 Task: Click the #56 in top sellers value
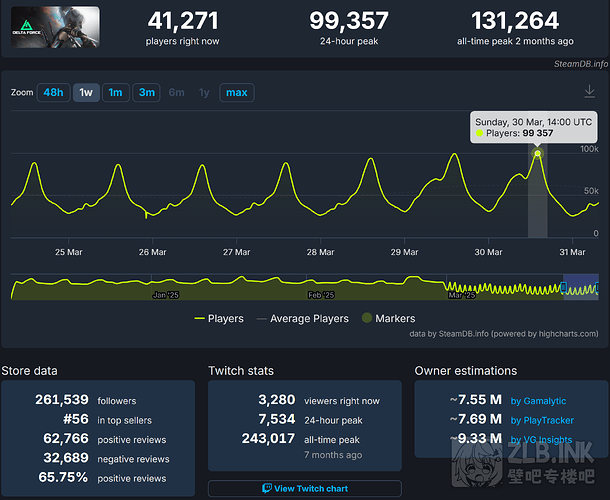coord(76,419)
